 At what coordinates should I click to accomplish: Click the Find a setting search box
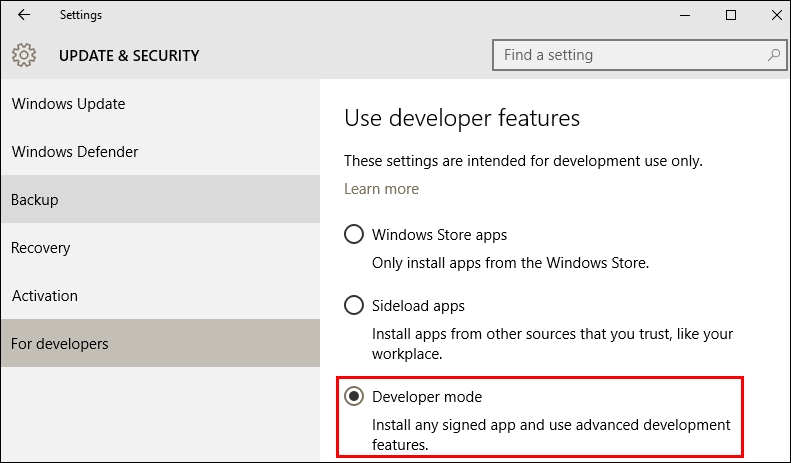point(630,55)
